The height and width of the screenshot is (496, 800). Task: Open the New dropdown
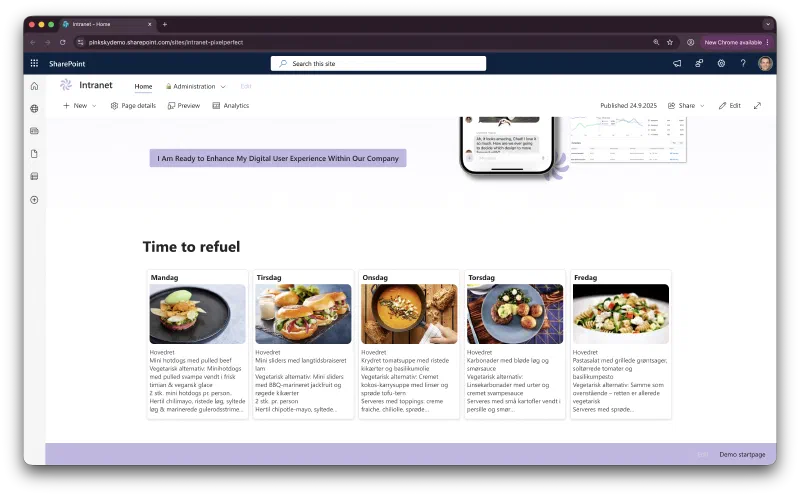[80, 106]
